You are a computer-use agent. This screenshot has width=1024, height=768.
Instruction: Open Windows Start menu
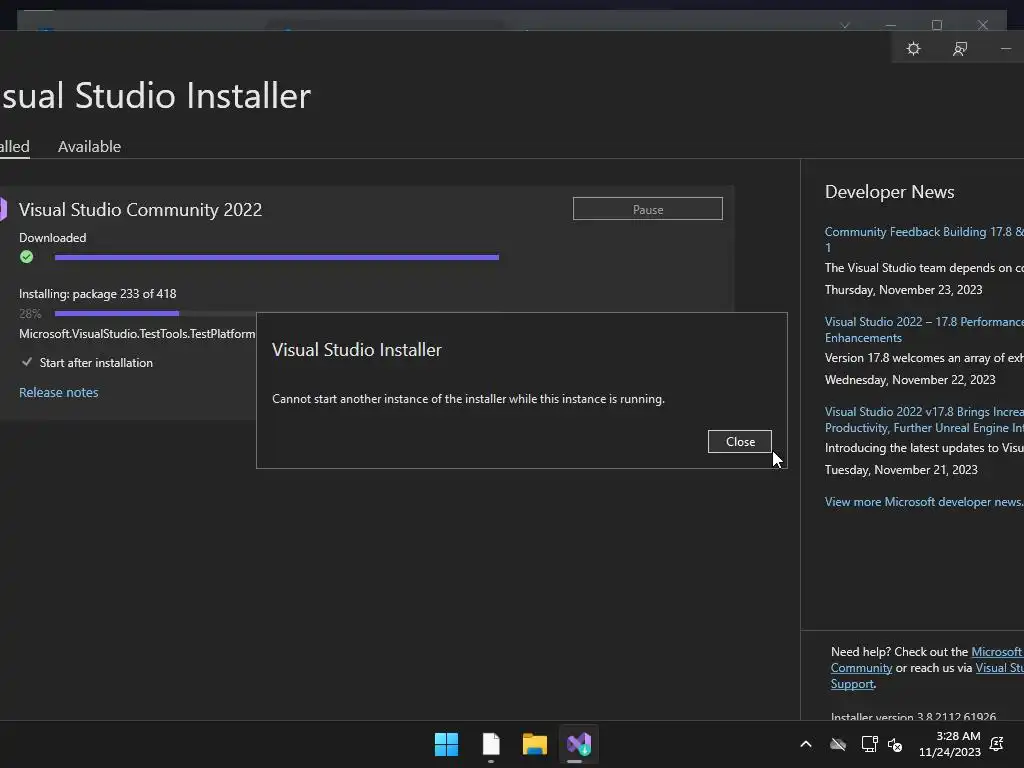click(x=446, y=744)
